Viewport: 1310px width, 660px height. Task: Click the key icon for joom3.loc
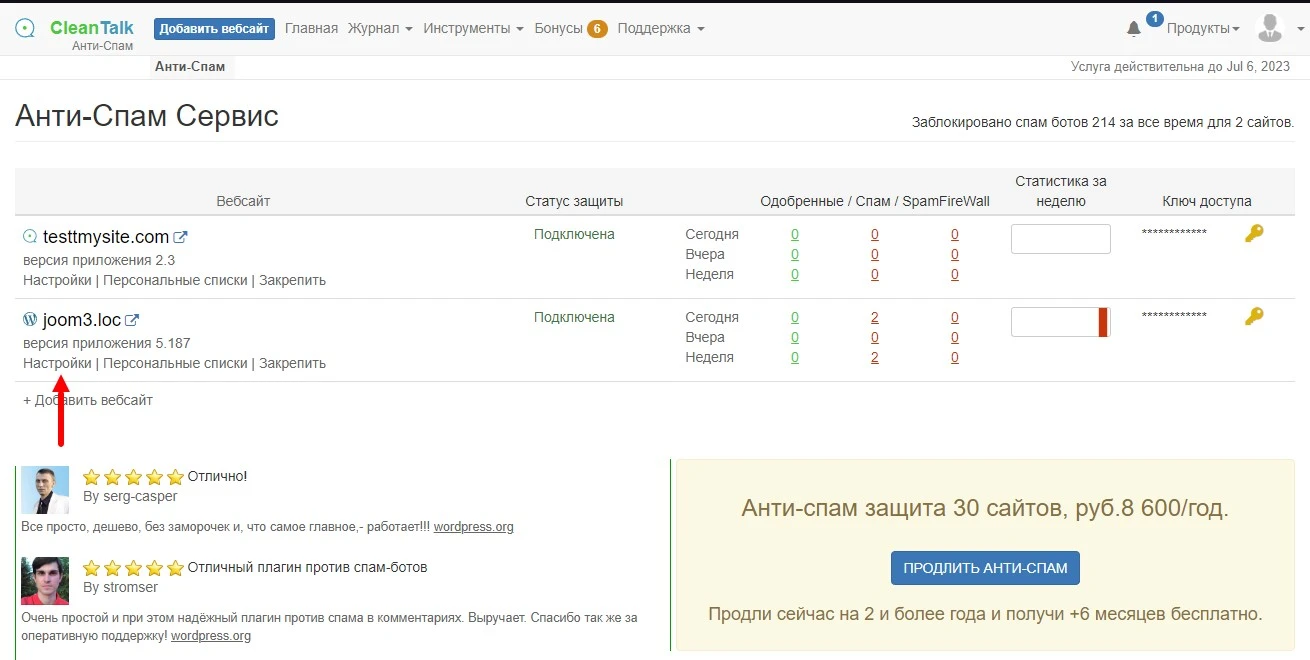tap(1254, 316)
